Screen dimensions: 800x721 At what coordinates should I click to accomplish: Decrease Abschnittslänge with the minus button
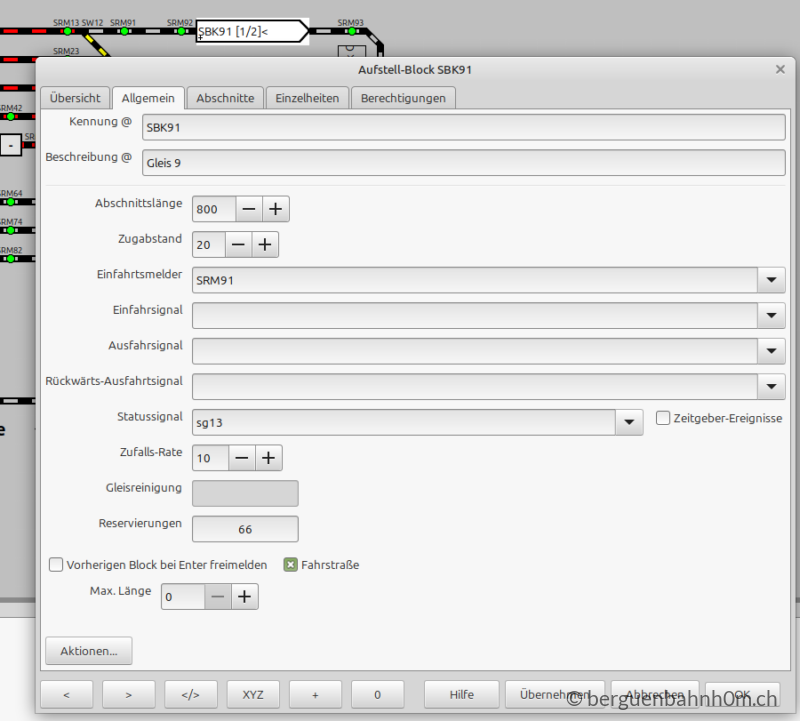tap(249, 209)
